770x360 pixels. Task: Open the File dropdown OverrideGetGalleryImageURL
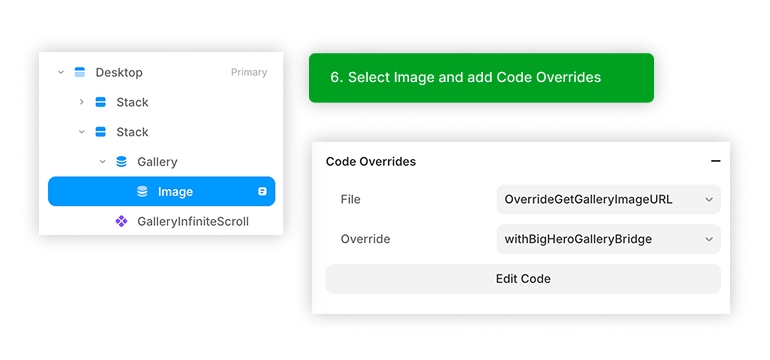point(608,199)
